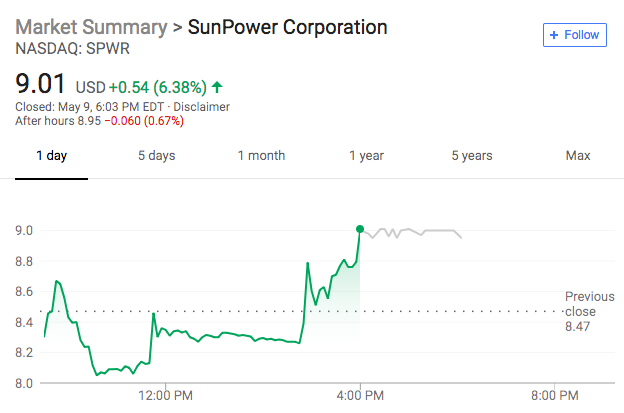
Task: Switch to the Max tab
Action: pos(578,156)
